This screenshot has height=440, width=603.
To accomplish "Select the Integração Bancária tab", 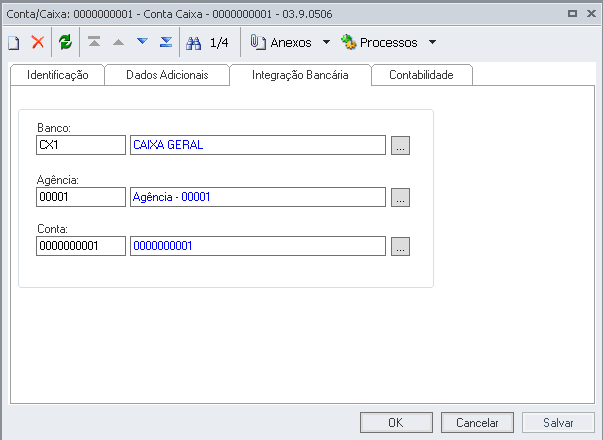I will click(x=300, y=75).
